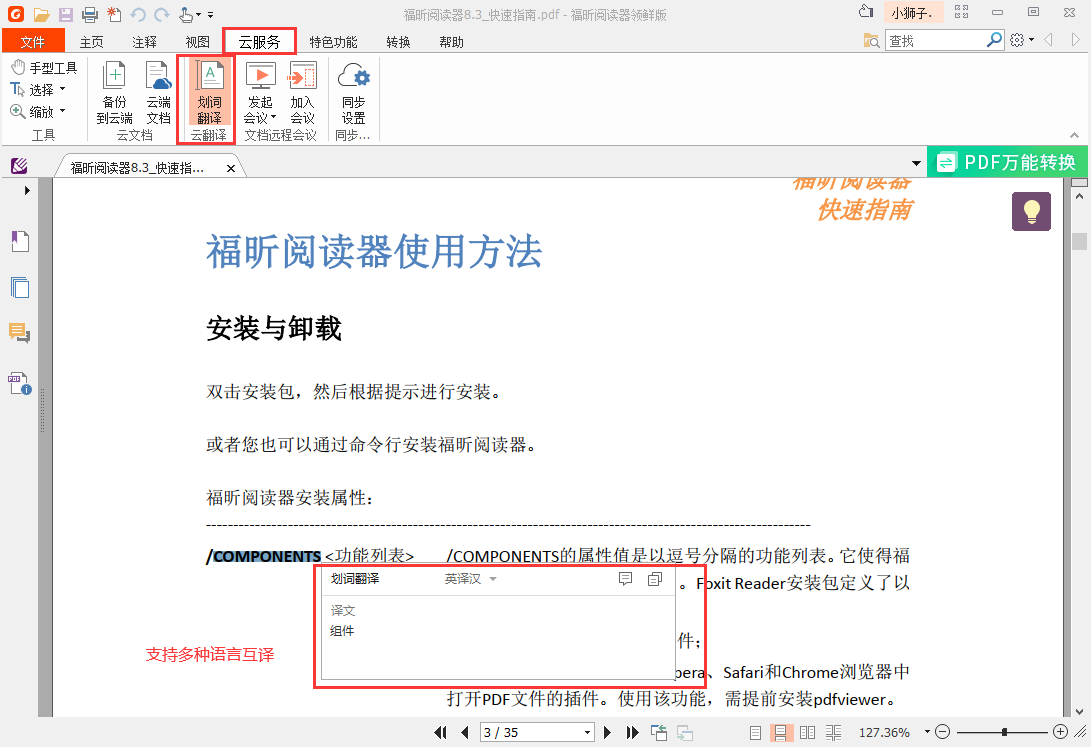This screenshot has height=747, width=1091.
Task: Open the document tab list dropdown arrow
Action: tap(916, 163)
